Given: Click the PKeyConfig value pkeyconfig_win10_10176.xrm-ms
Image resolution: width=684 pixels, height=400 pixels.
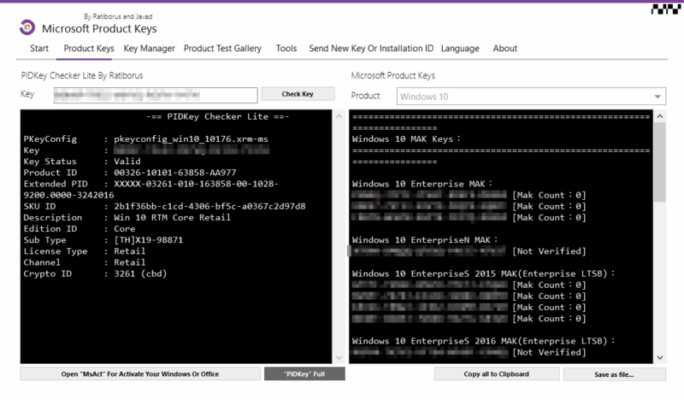Looking at the screenshot, I should click(x=191, y=139).
